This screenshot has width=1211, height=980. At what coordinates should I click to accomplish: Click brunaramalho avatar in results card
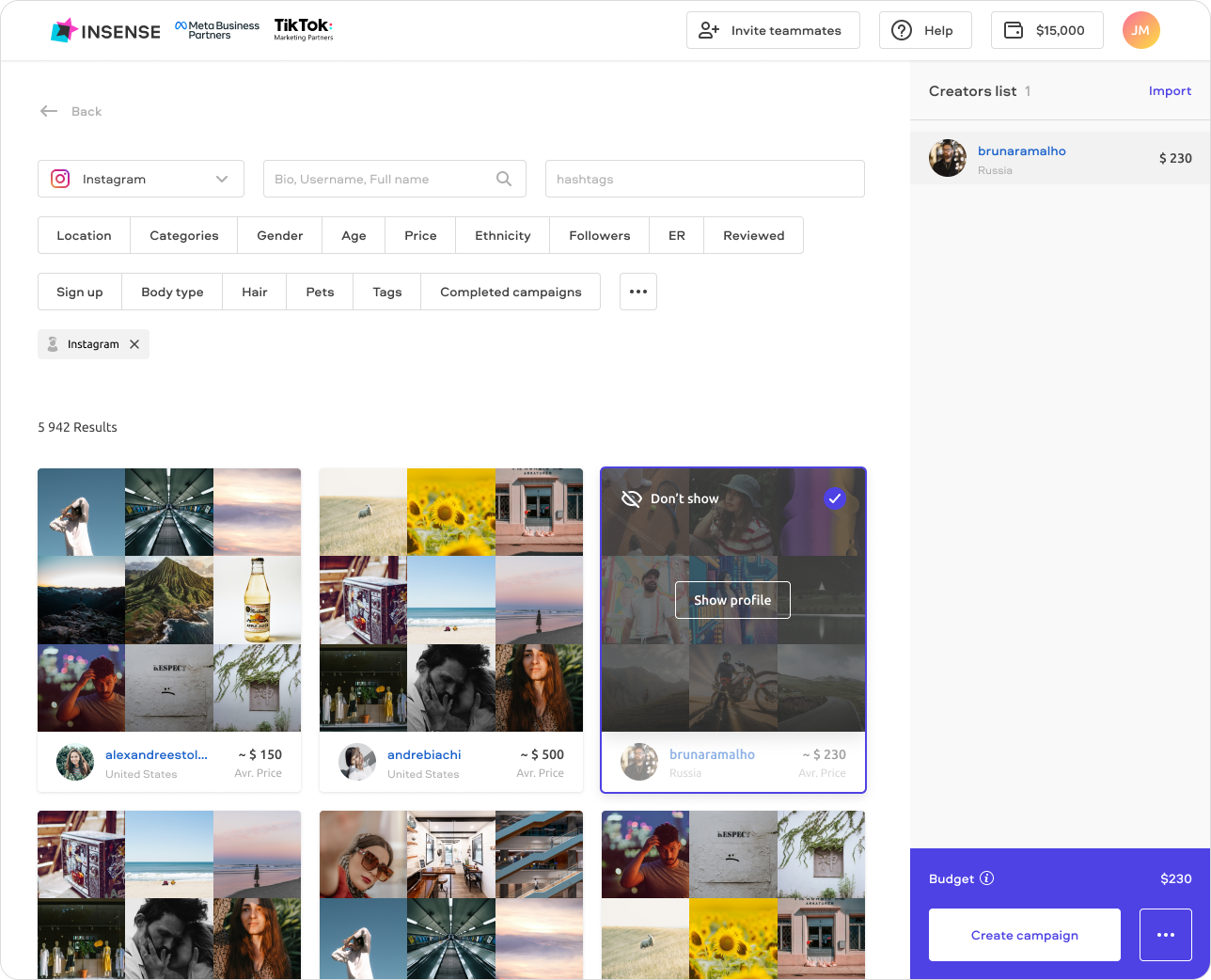tap(639, 762)
